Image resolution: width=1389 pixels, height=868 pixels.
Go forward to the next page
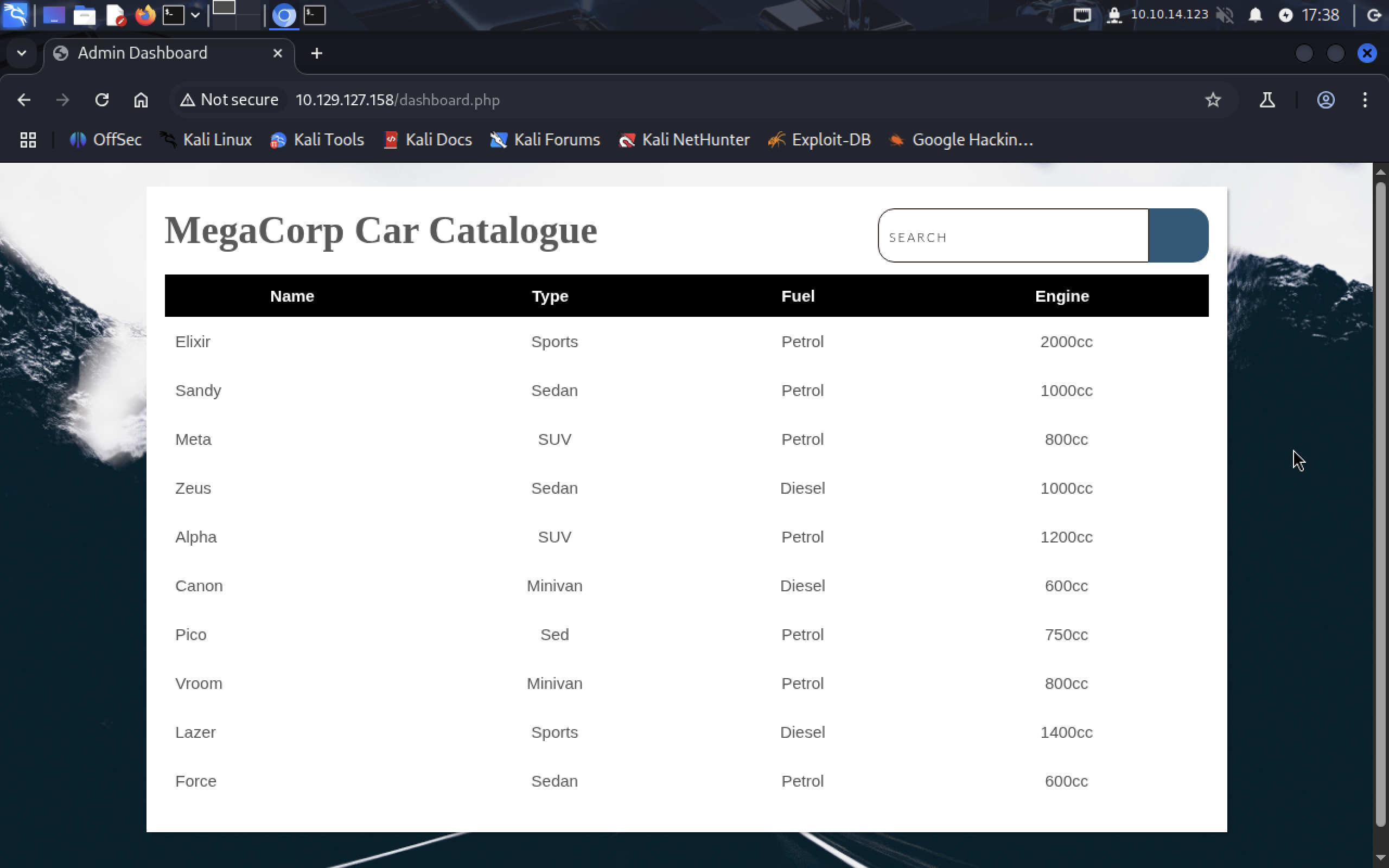[62, 100]
